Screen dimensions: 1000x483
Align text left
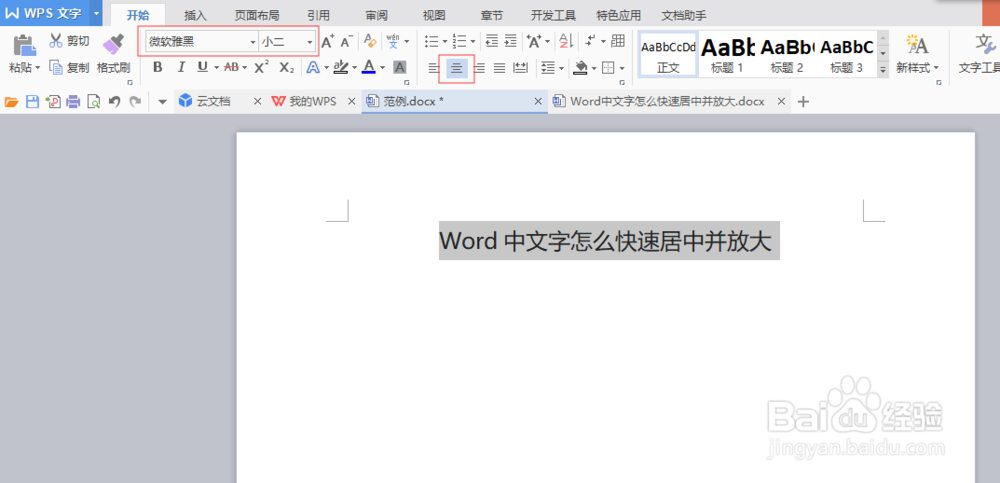434,67
